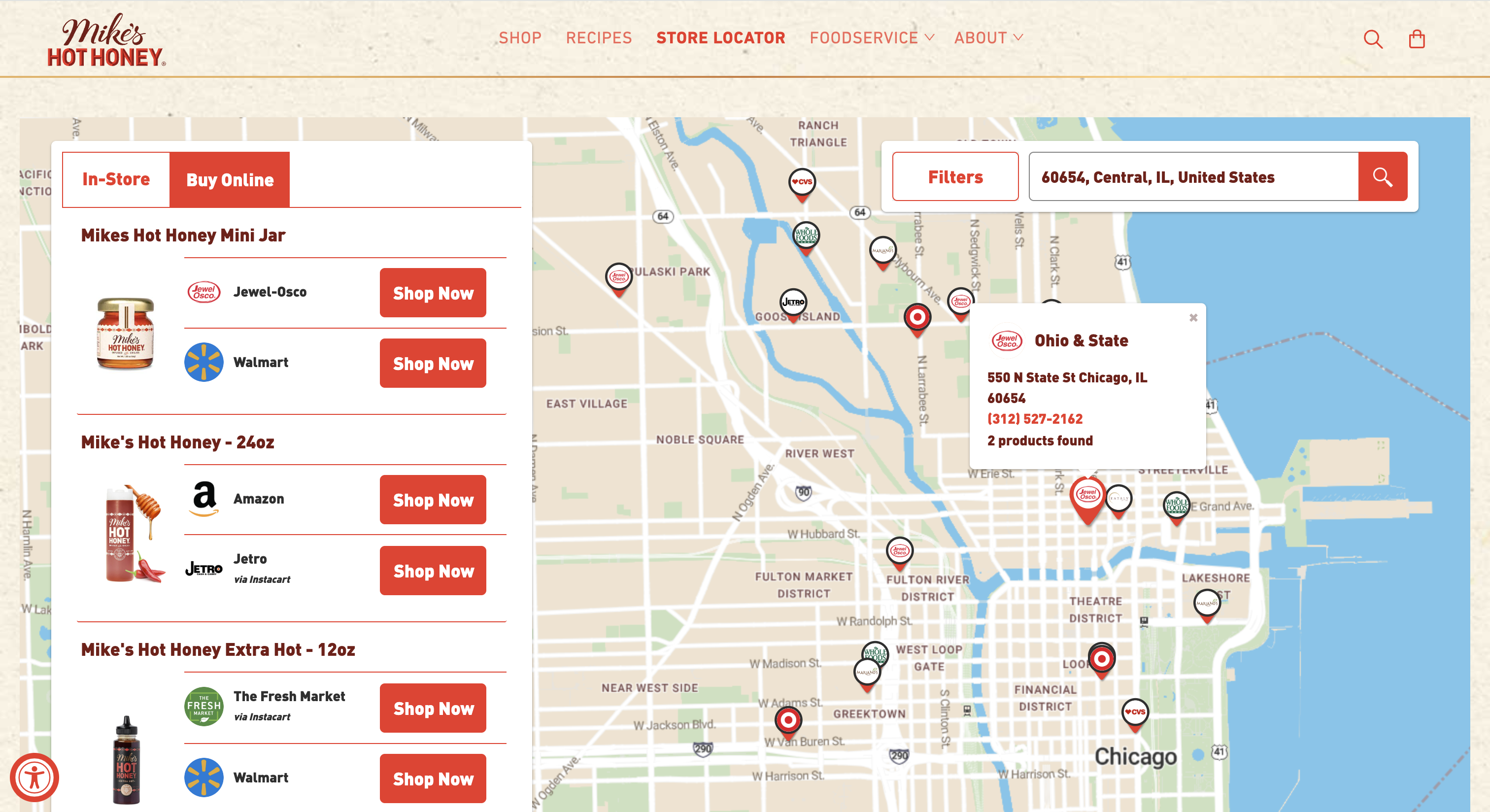The width and height of the screenshot is (1490, 812).
Task: Close the Ohio & State store popup
Action: (1193, 317)
